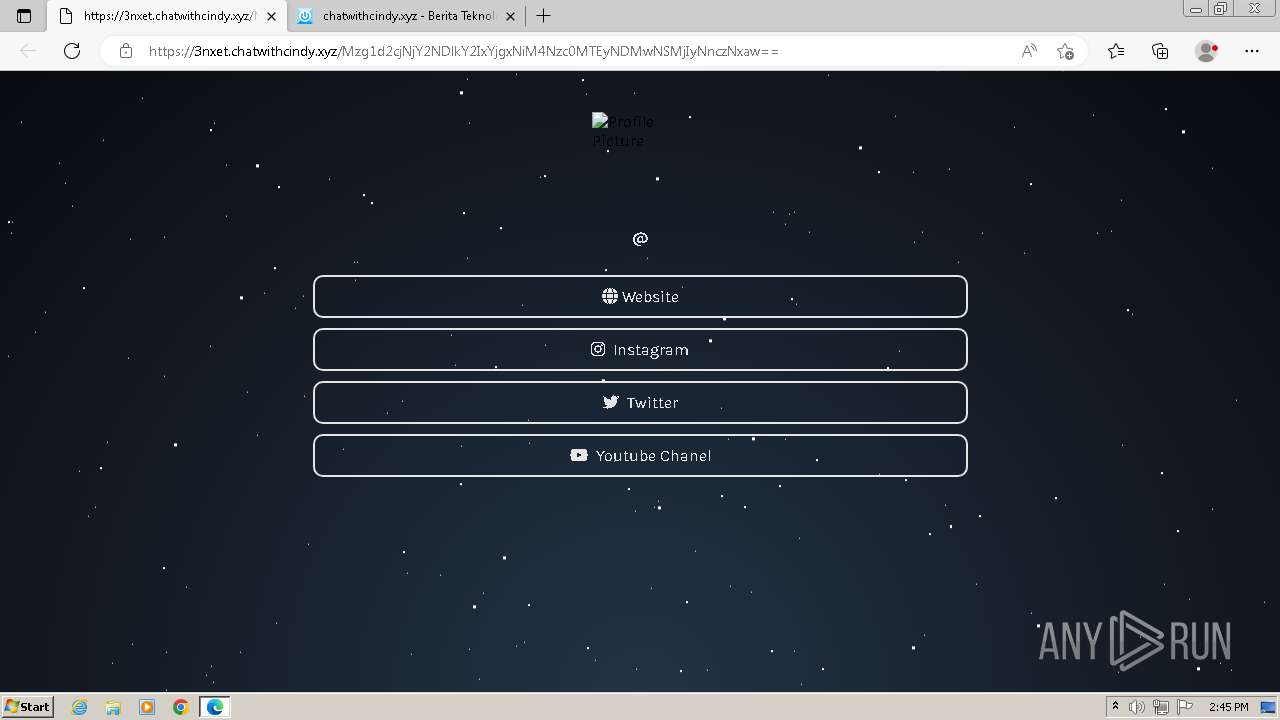Show hidden tray icons
Image resolution: width=1280 pixels, height=720 pixels.
1115,707
